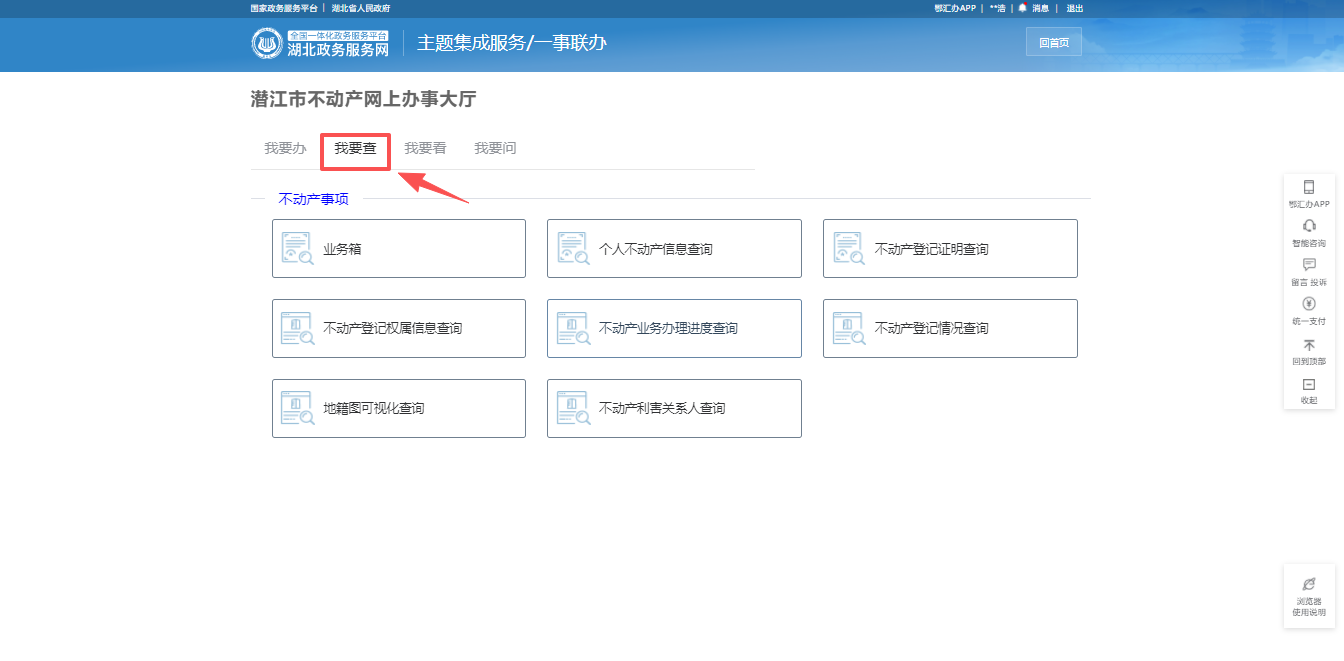Select the 我要查 tab
The image size is (1344, 661).
click(x=355, y=149)
